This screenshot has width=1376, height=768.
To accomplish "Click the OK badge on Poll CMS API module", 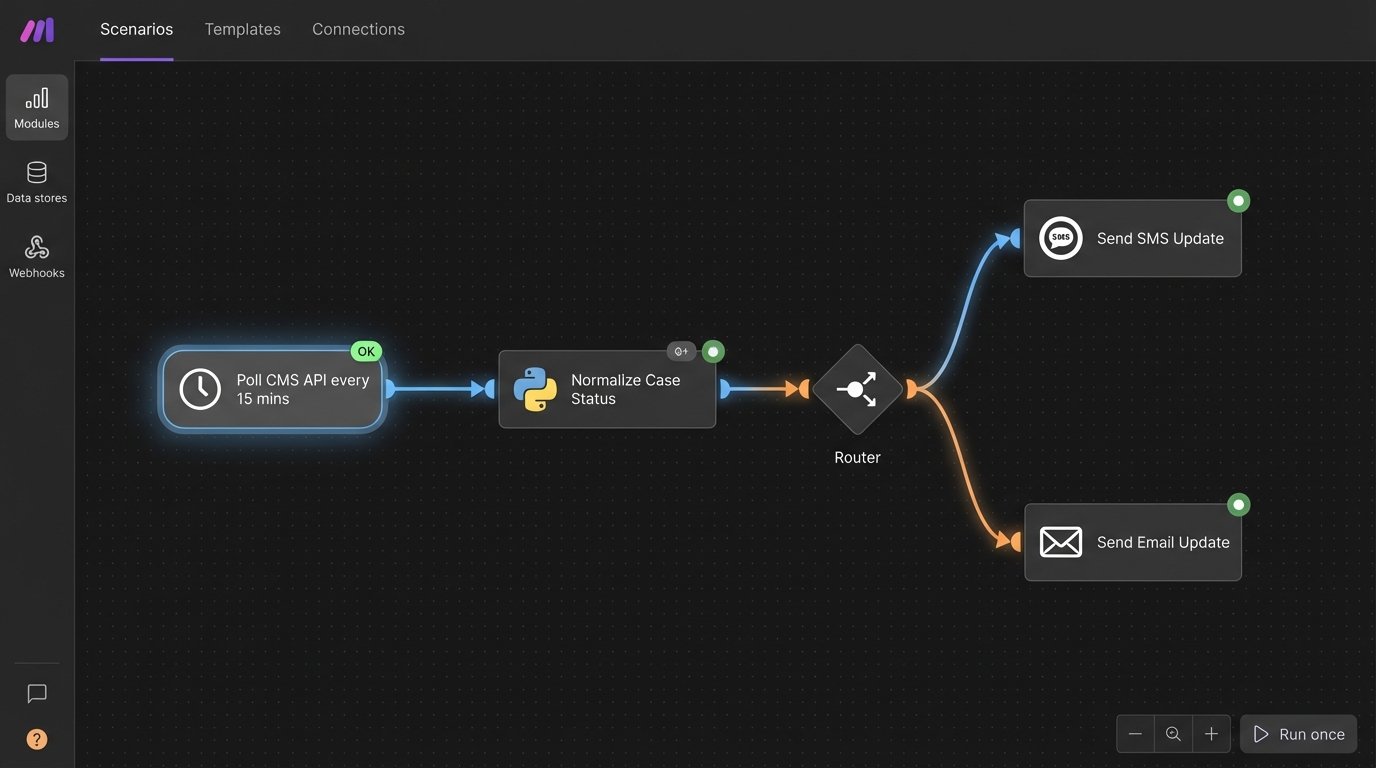I will [365, 351].
